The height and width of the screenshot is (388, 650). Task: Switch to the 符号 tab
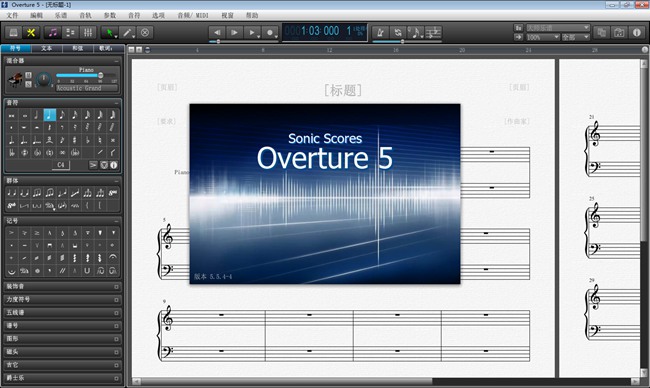coord(16,48)
